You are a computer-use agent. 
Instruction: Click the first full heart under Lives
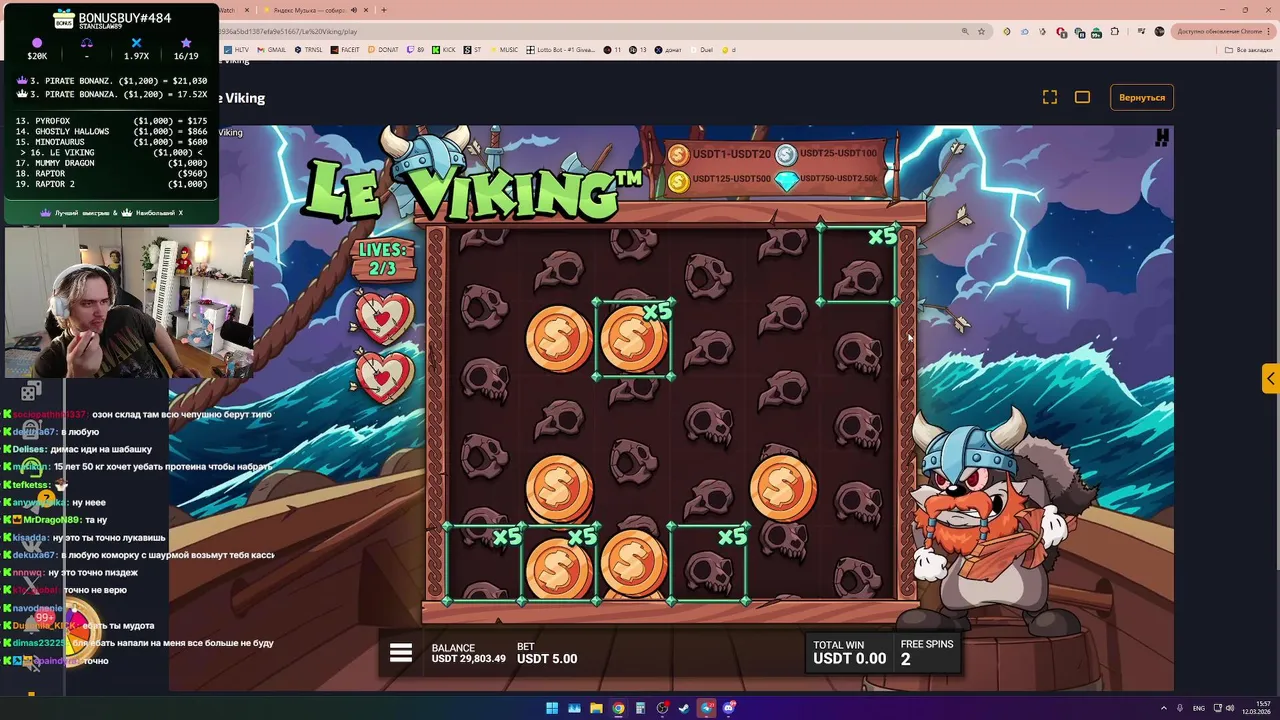coord(384,317)
